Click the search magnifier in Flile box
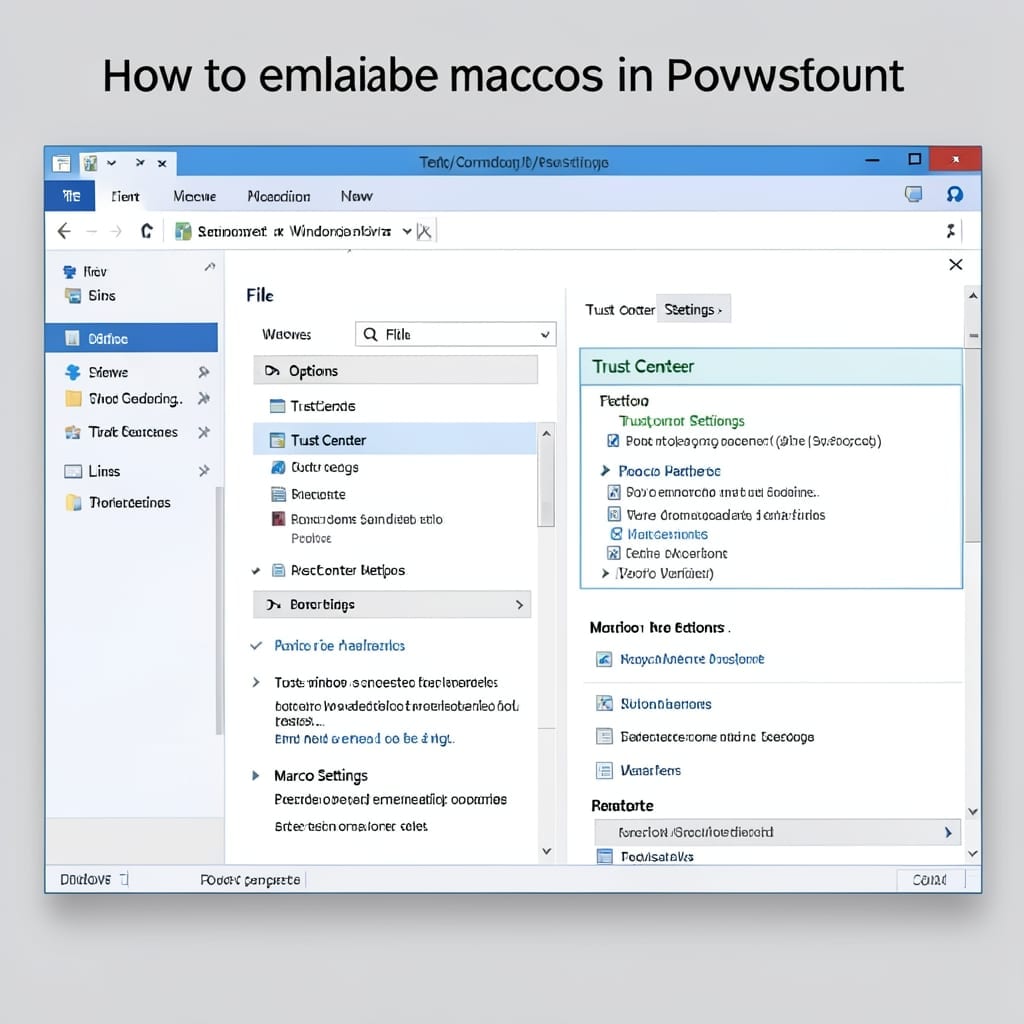Image resolution: width=1024 pixels, height=1024 pixels. point(370,334)
